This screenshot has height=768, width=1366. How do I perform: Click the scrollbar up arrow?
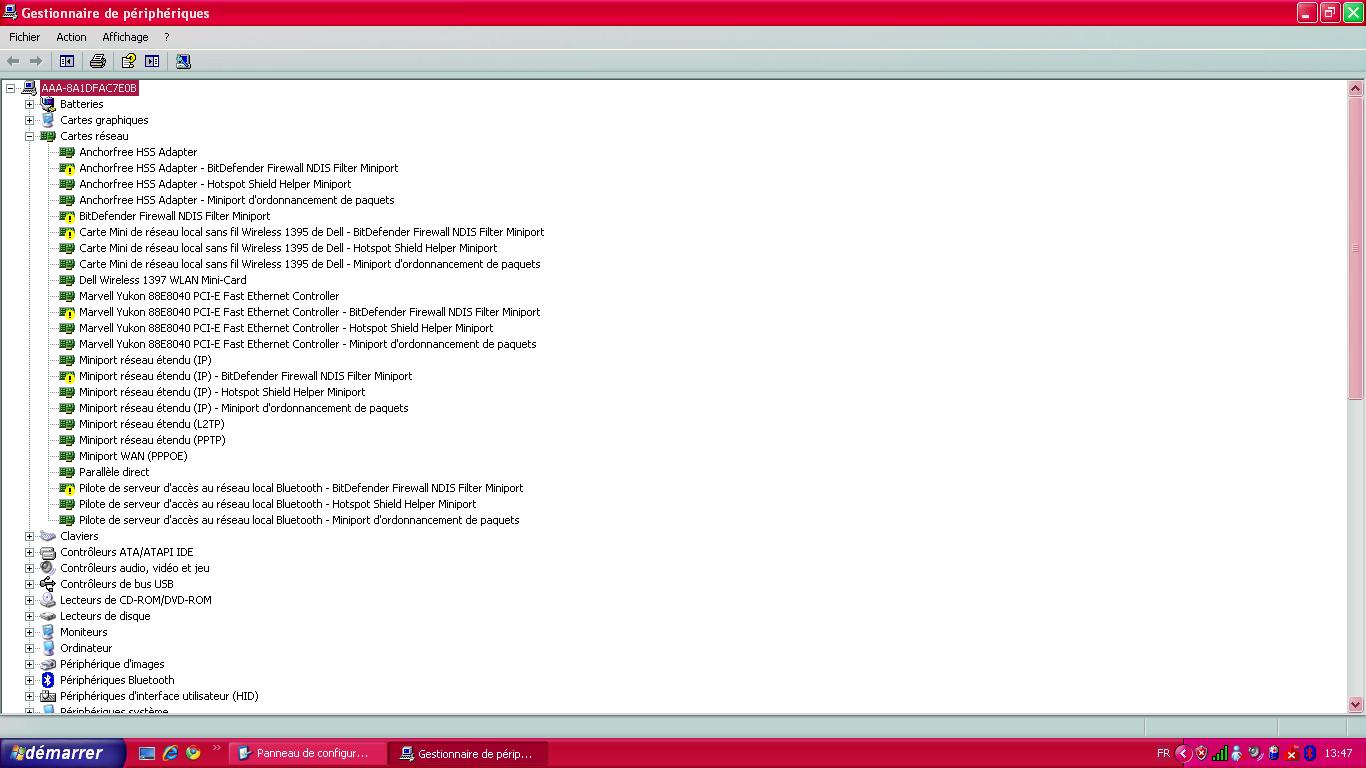tap(1356, 89)
